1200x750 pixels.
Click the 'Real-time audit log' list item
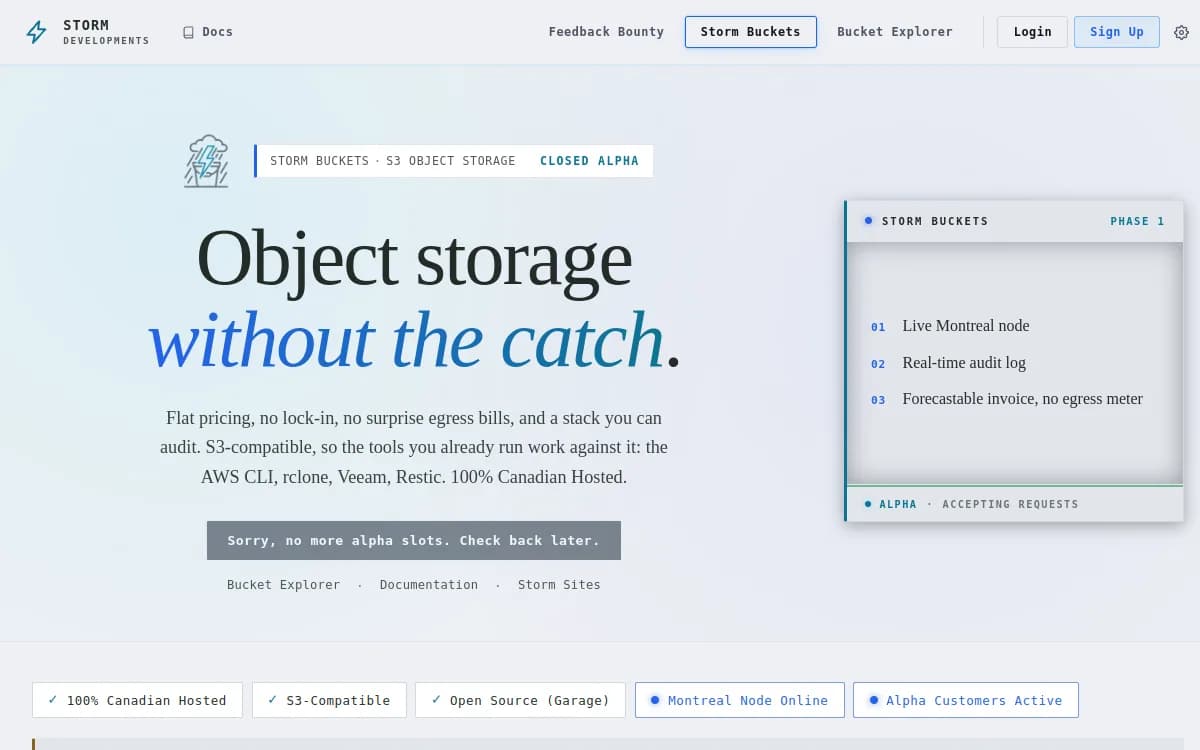[964, 363]
